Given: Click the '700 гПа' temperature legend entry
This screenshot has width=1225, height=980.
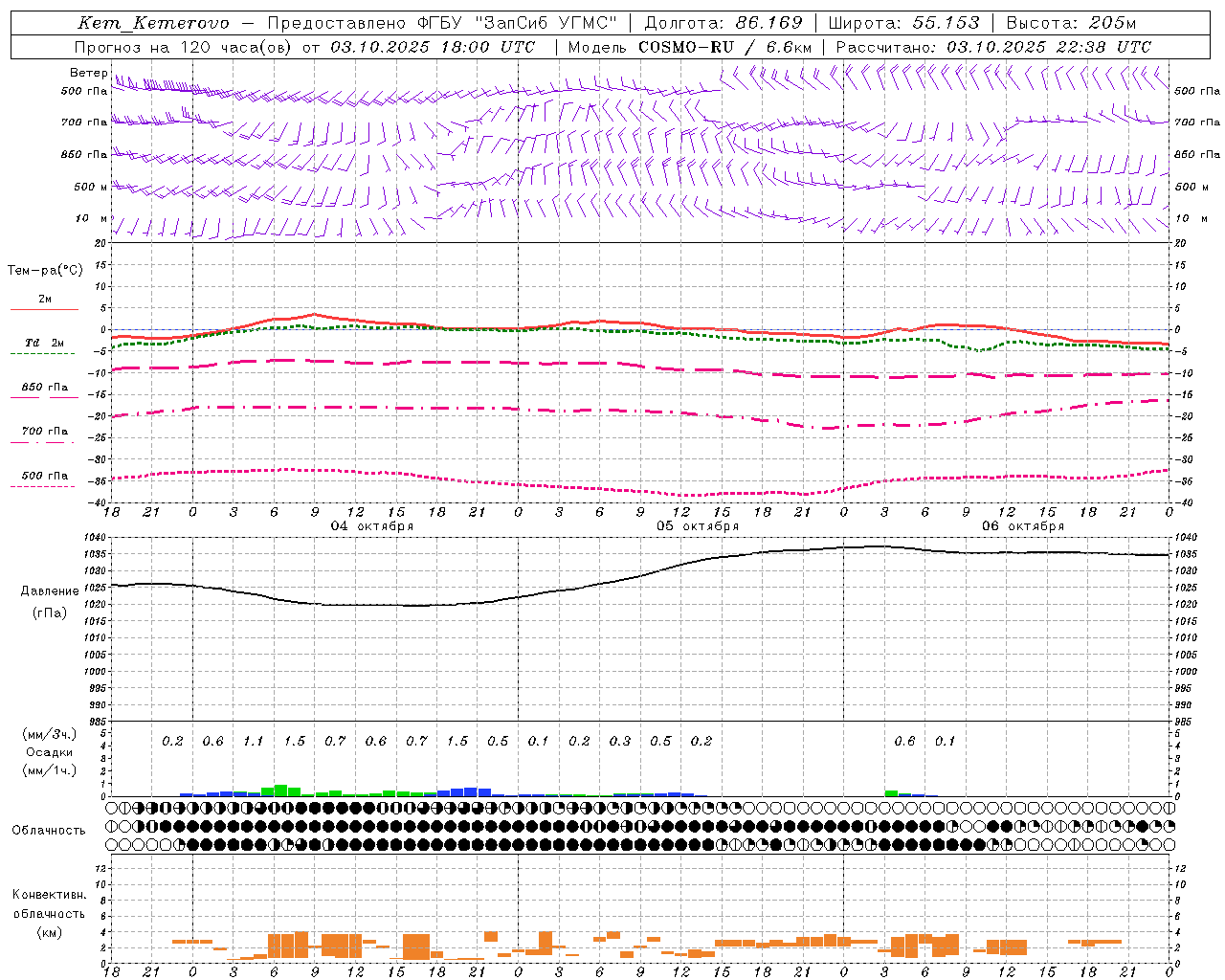Looking at the screenshot, I should pos(45,432).
